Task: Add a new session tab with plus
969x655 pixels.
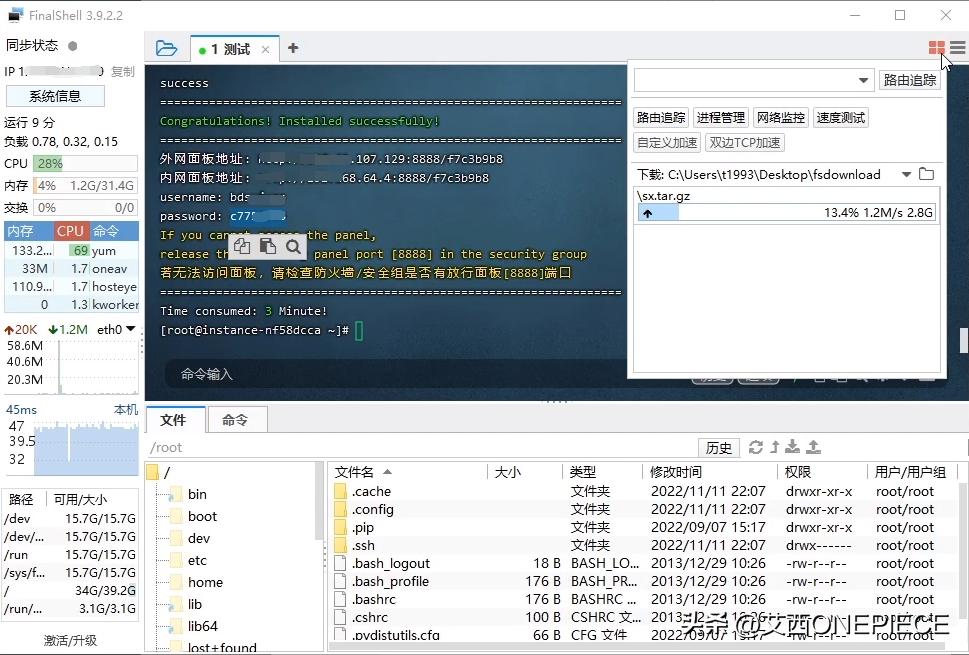Action: 293,48
